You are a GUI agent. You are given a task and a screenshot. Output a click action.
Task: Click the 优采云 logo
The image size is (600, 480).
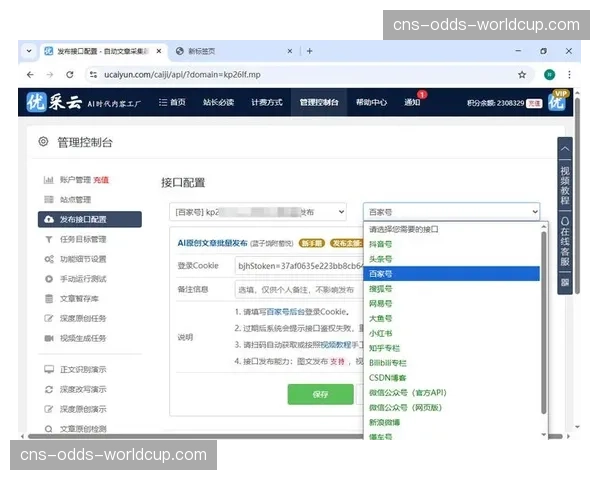click(54, 102)
